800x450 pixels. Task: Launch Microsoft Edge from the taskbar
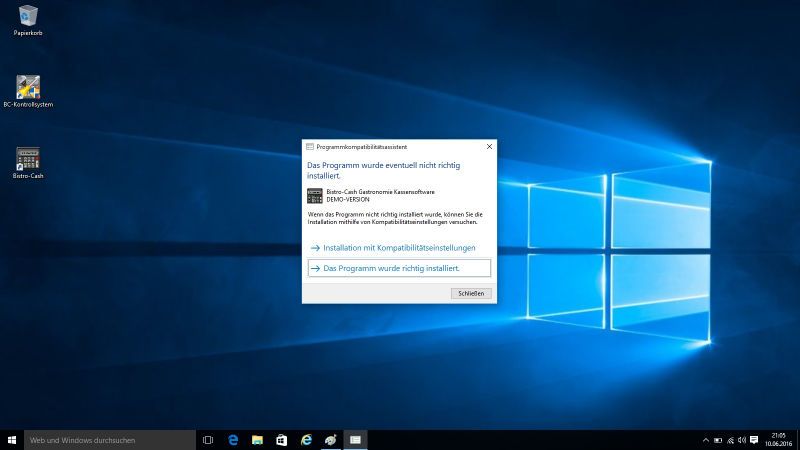point(233,440)
